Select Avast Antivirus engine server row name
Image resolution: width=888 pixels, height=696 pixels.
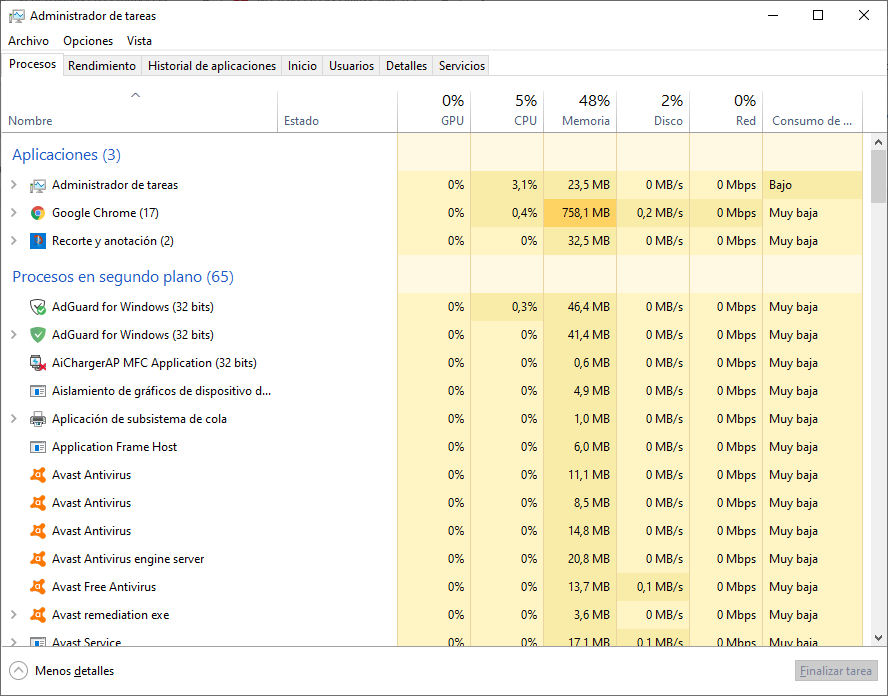coord(128,559)
